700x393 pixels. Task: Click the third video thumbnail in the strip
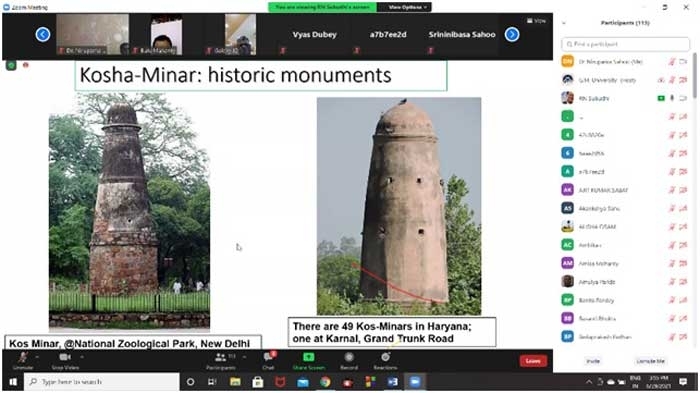pyautogui.click(x=240, y=34)
